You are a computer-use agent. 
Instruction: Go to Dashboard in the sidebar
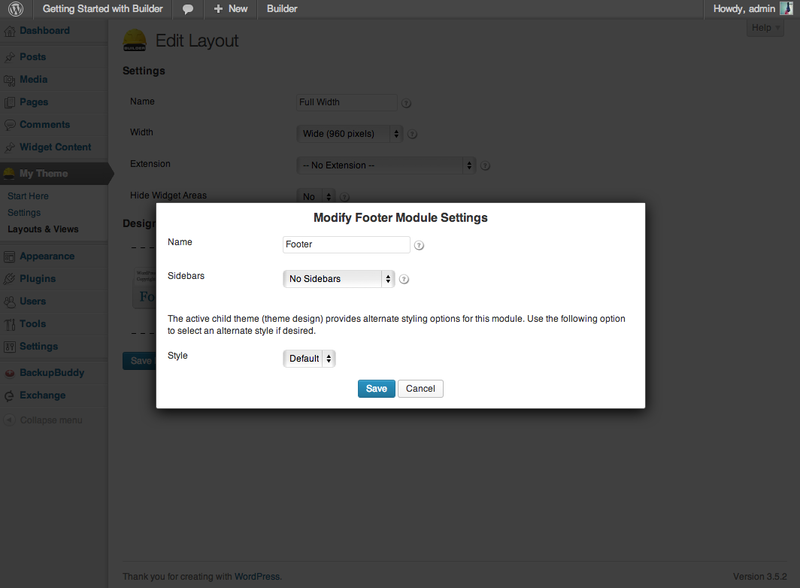[x=44, y=31]
